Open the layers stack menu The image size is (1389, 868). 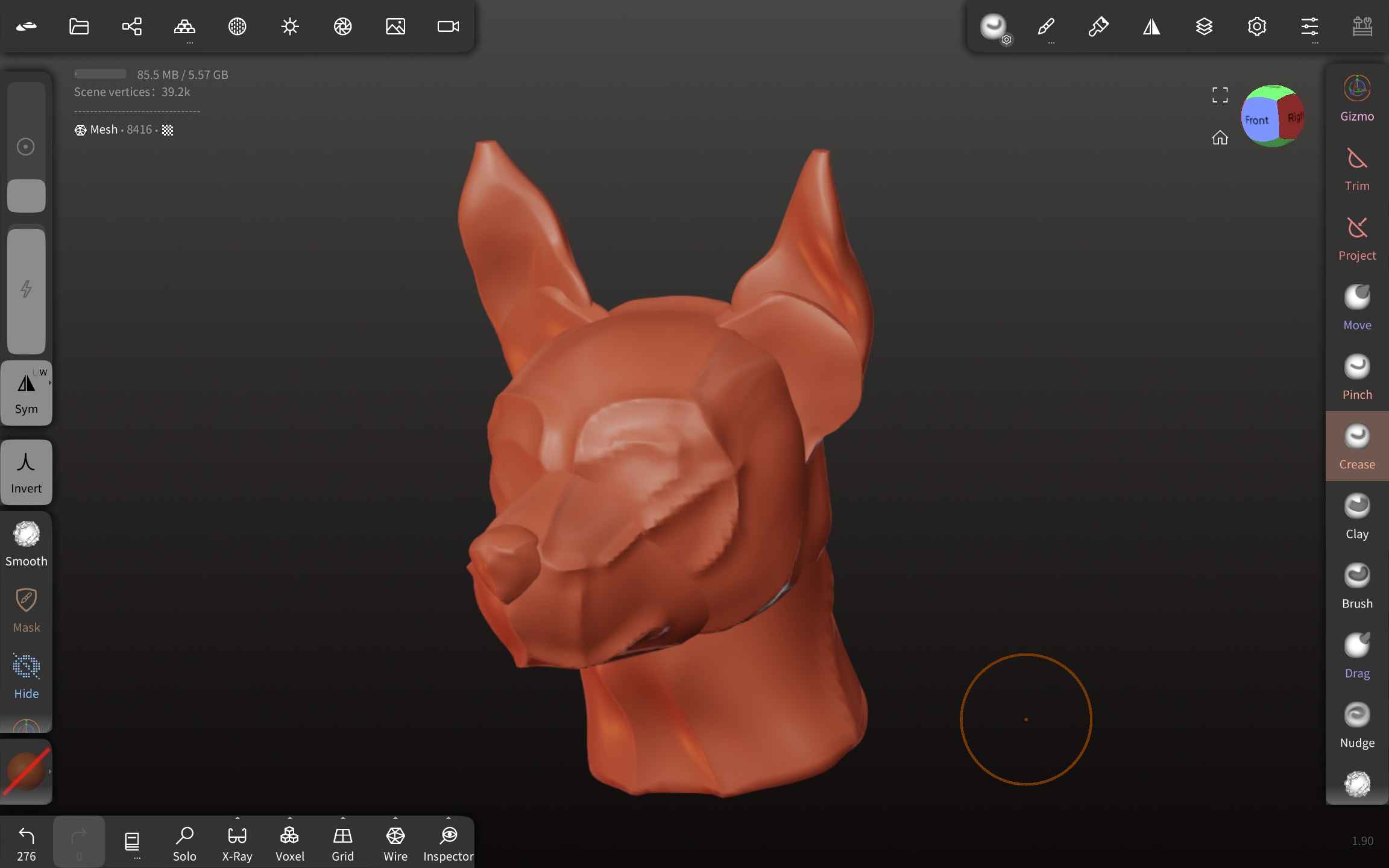(1204, 27)
